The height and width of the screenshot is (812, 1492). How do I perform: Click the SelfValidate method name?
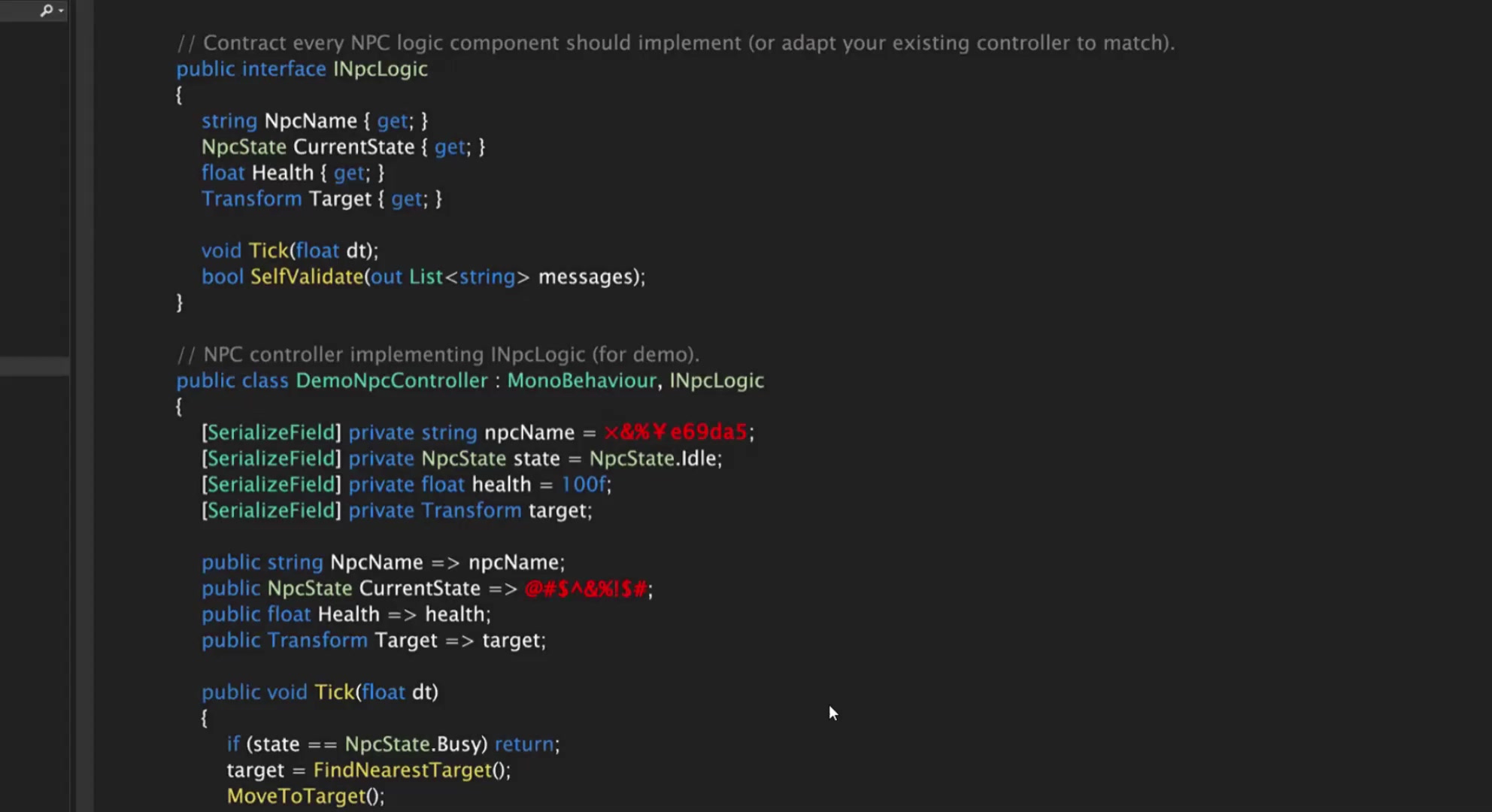pyautogui.click(x=306, y=277)
